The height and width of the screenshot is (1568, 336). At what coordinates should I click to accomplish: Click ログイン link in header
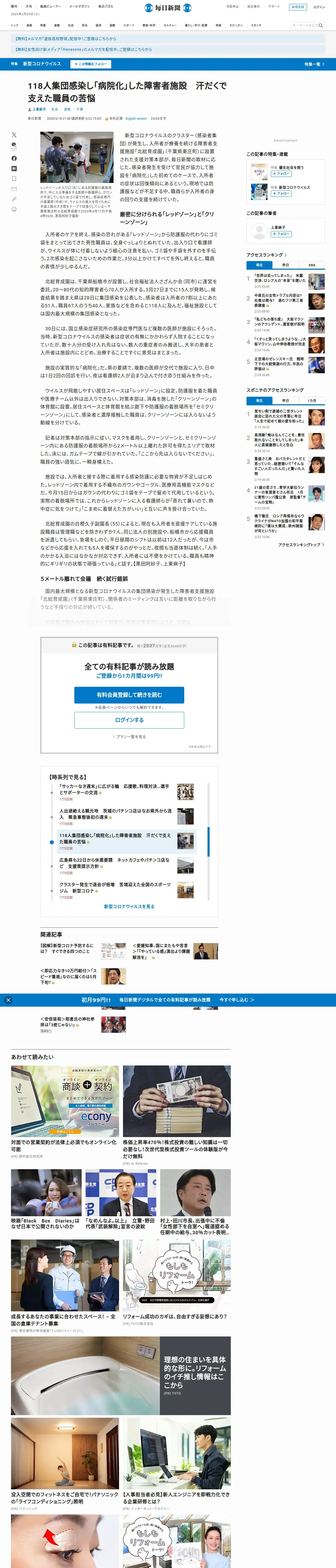pos(319,7)
